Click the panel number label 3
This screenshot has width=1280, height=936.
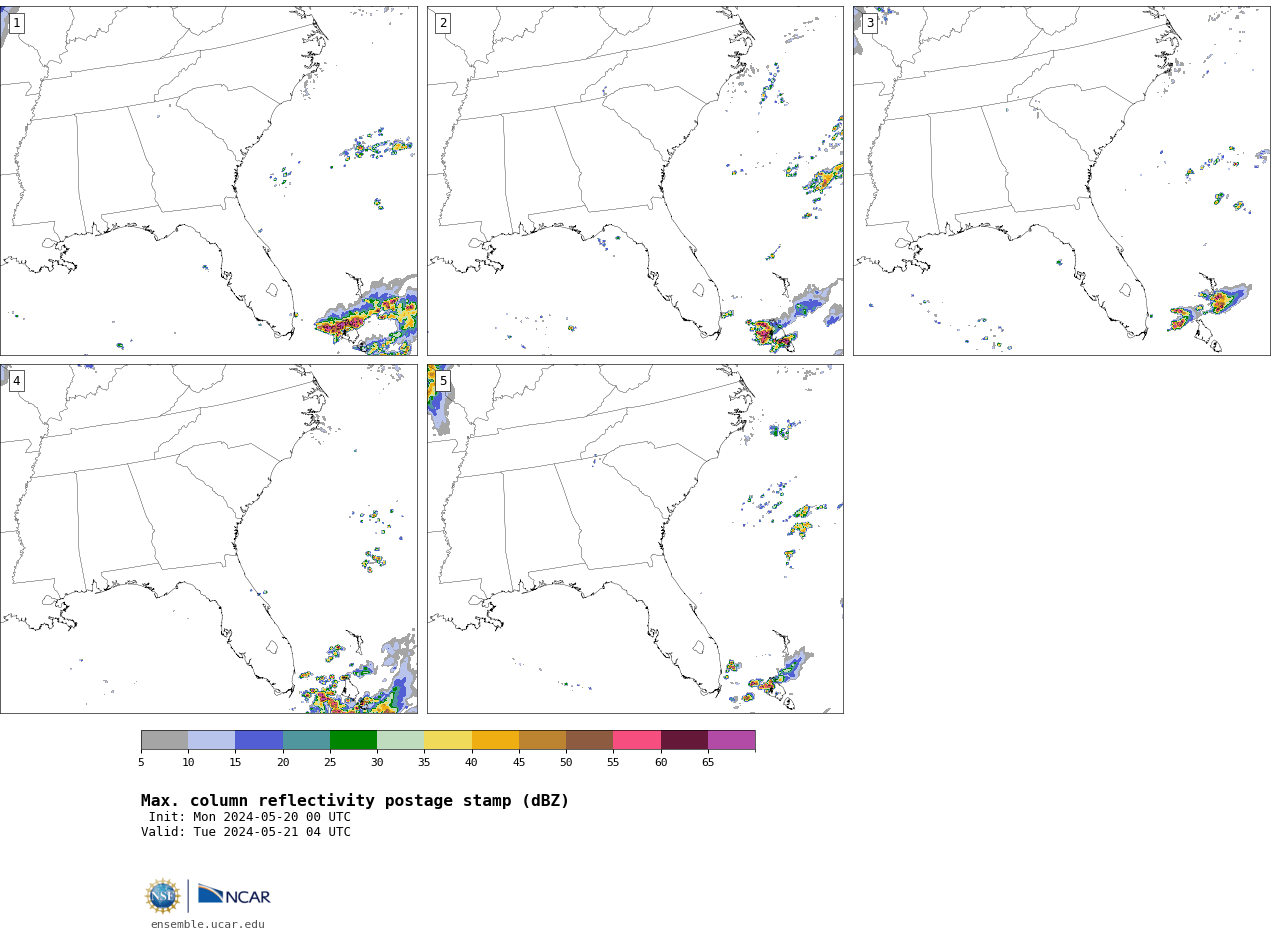click(870, 23)
